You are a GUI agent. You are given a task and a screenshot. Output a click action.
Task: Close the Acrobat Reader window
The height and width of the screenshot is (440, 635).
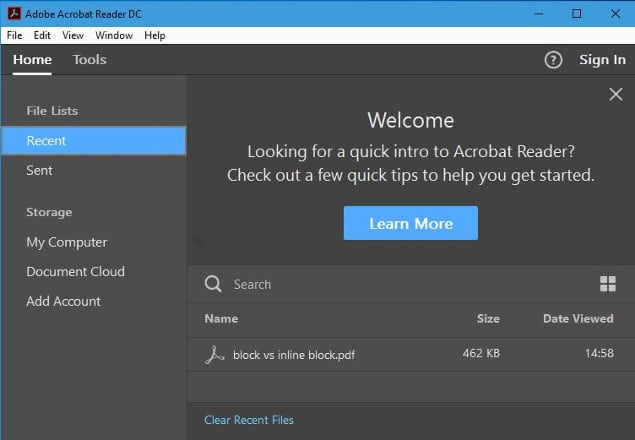615,14
